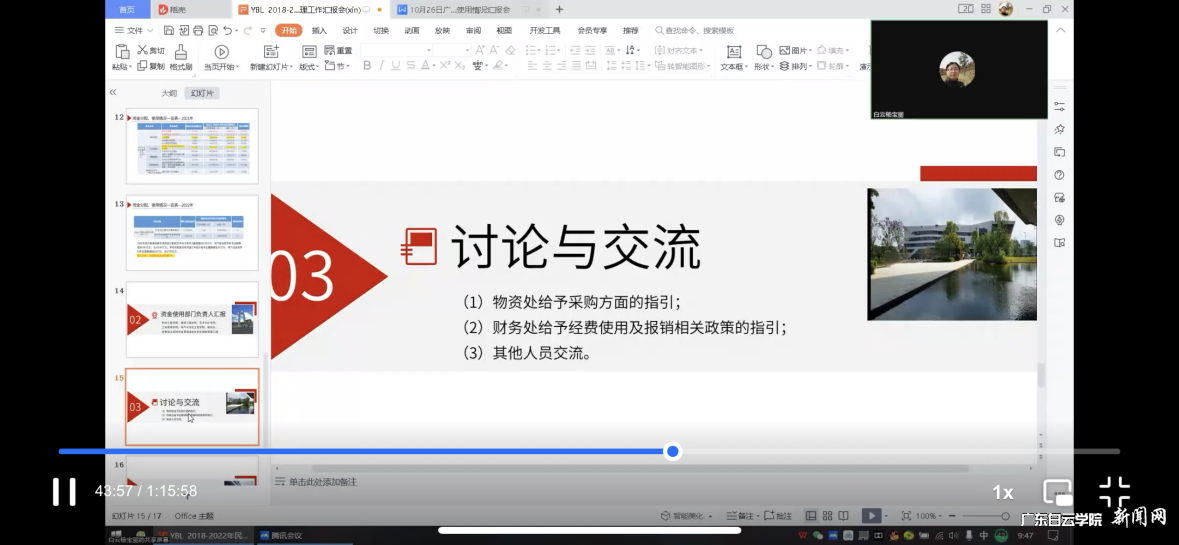Exit fullscreen with the shrink icon
Image resolution: width=1179 pixels, height=545 pixels.
tap(1114, 492)
